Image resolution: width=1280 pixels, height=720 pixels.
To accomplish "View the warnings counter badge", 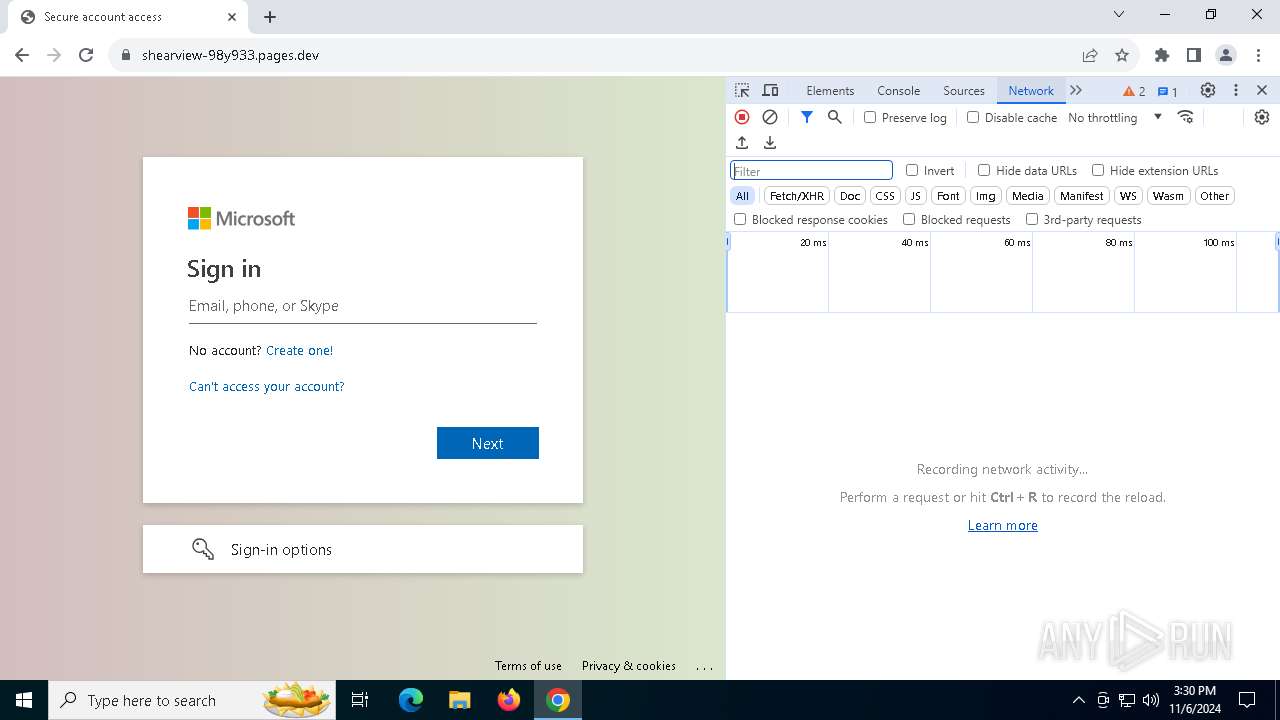I will (x=1134, y=91).
